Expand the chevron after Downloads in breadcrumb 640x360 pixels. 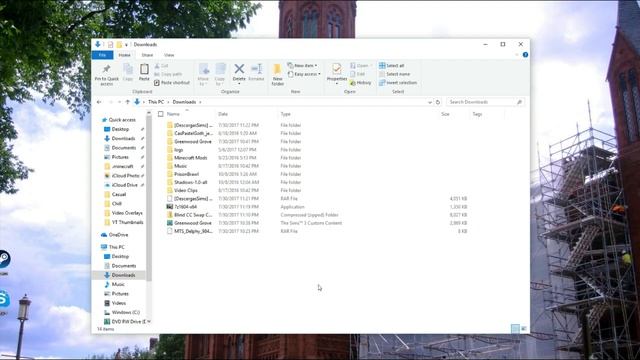click(200, 102)
